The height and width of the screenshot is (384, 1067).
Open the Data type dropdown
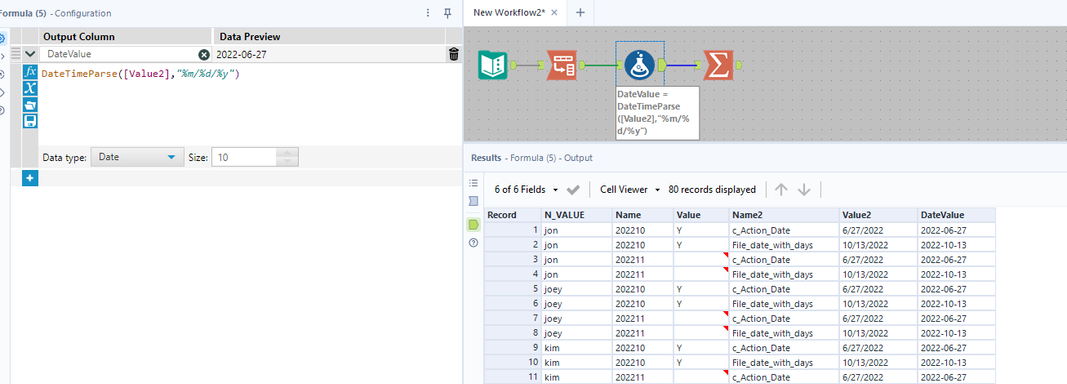pos(137,157)
